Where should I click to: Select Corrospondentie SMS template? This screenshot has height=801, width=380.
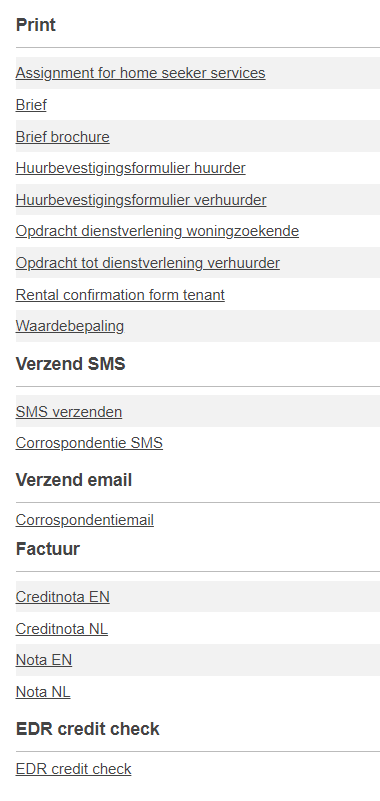(x=89, y=443)
